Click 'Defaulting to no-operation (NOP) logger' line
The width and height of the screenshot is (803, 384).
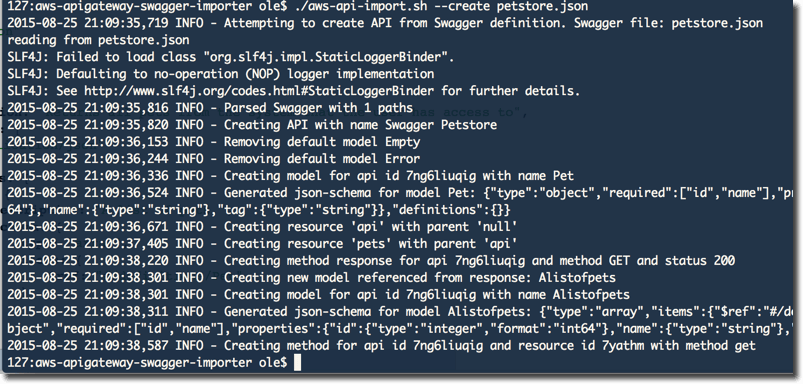tap(221, 74)
